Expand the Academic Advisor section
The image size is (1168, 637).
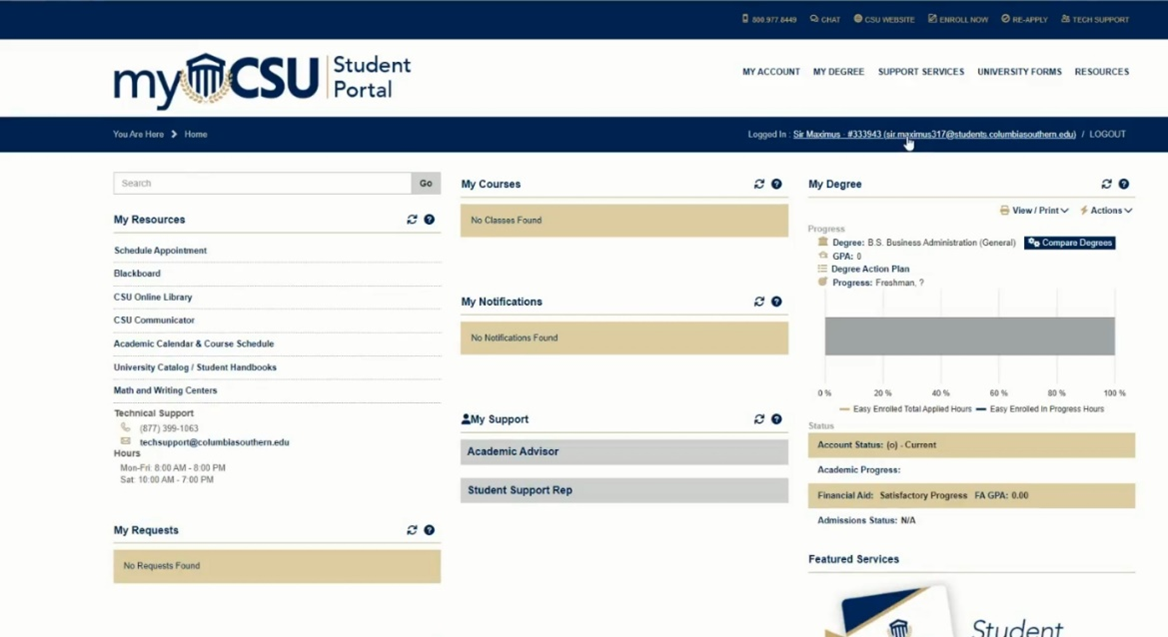click(x=624, y=452)
